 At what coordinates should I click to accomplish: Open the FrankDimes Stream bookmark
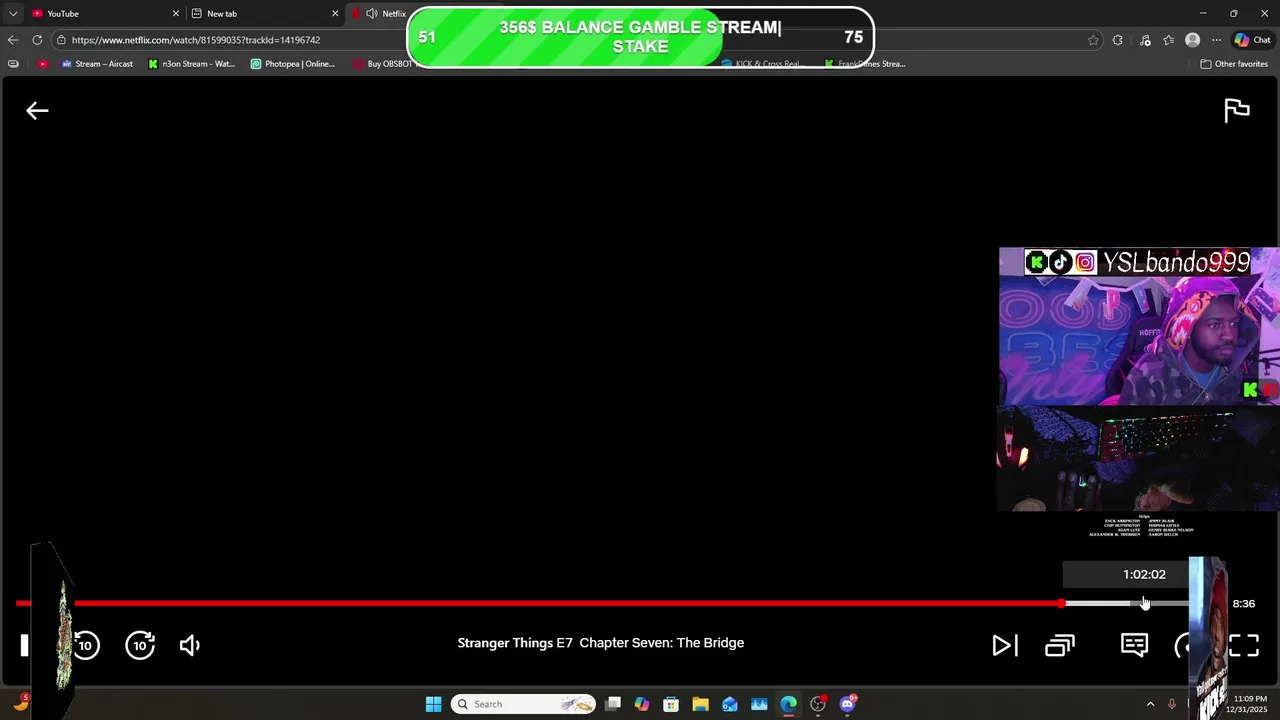(x=865, y=64)
